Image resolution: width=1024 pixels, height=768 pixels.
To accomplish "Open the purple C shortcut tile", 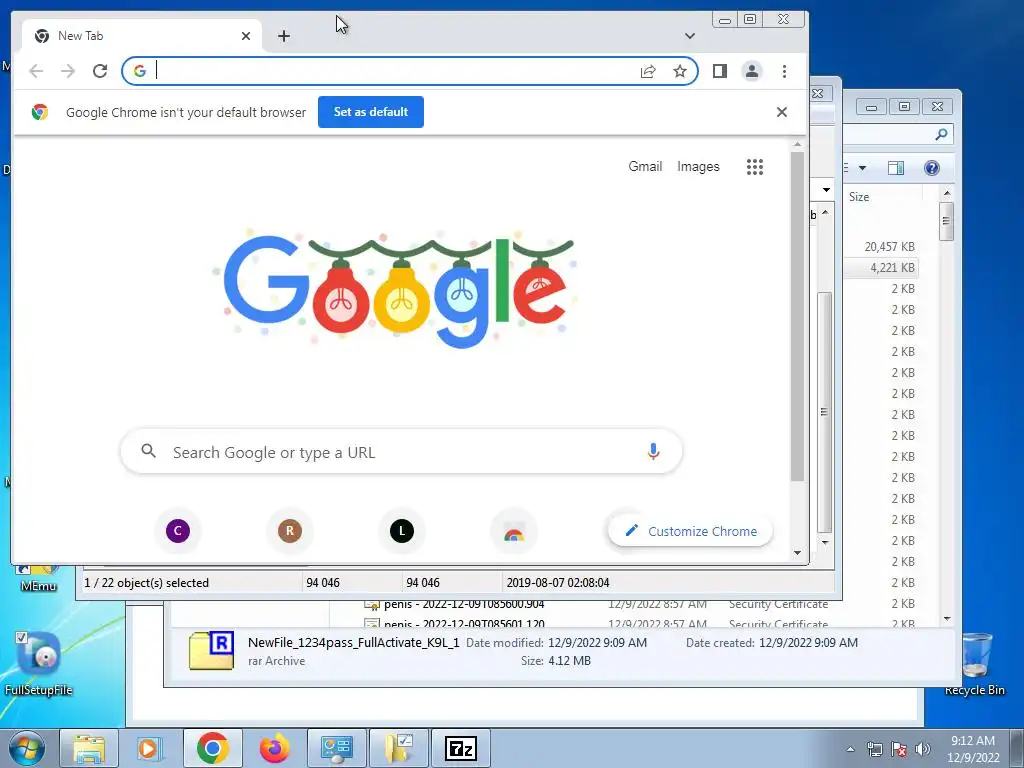I will pyautogui.click(x=178, y=531).
